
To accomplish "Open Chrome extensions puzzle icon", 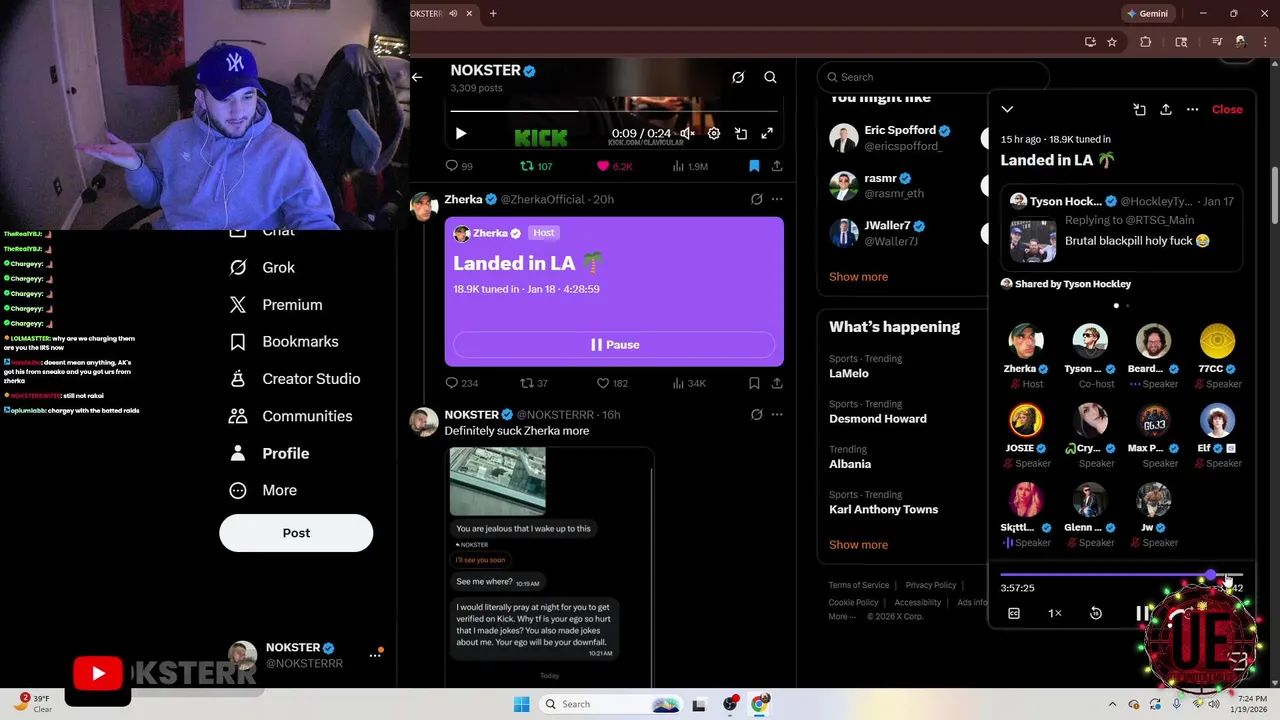I will click(1146, 42).
